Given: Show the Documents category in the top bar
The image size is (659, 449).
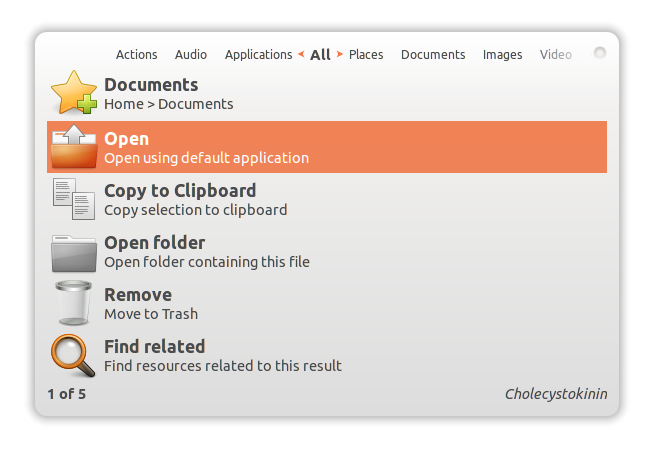Looking at the screenshot, I should [433, 55].
